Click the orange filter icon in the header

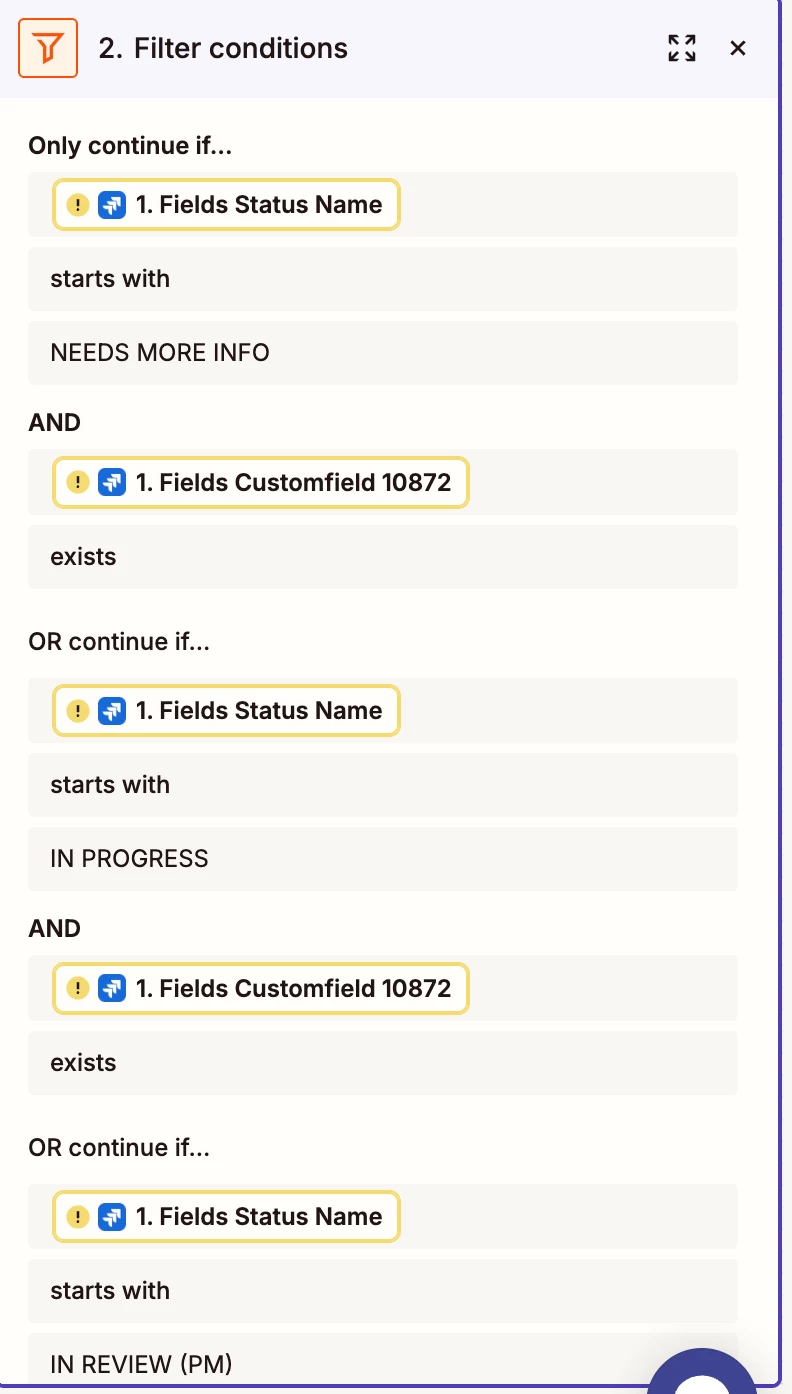pos(48,48)
